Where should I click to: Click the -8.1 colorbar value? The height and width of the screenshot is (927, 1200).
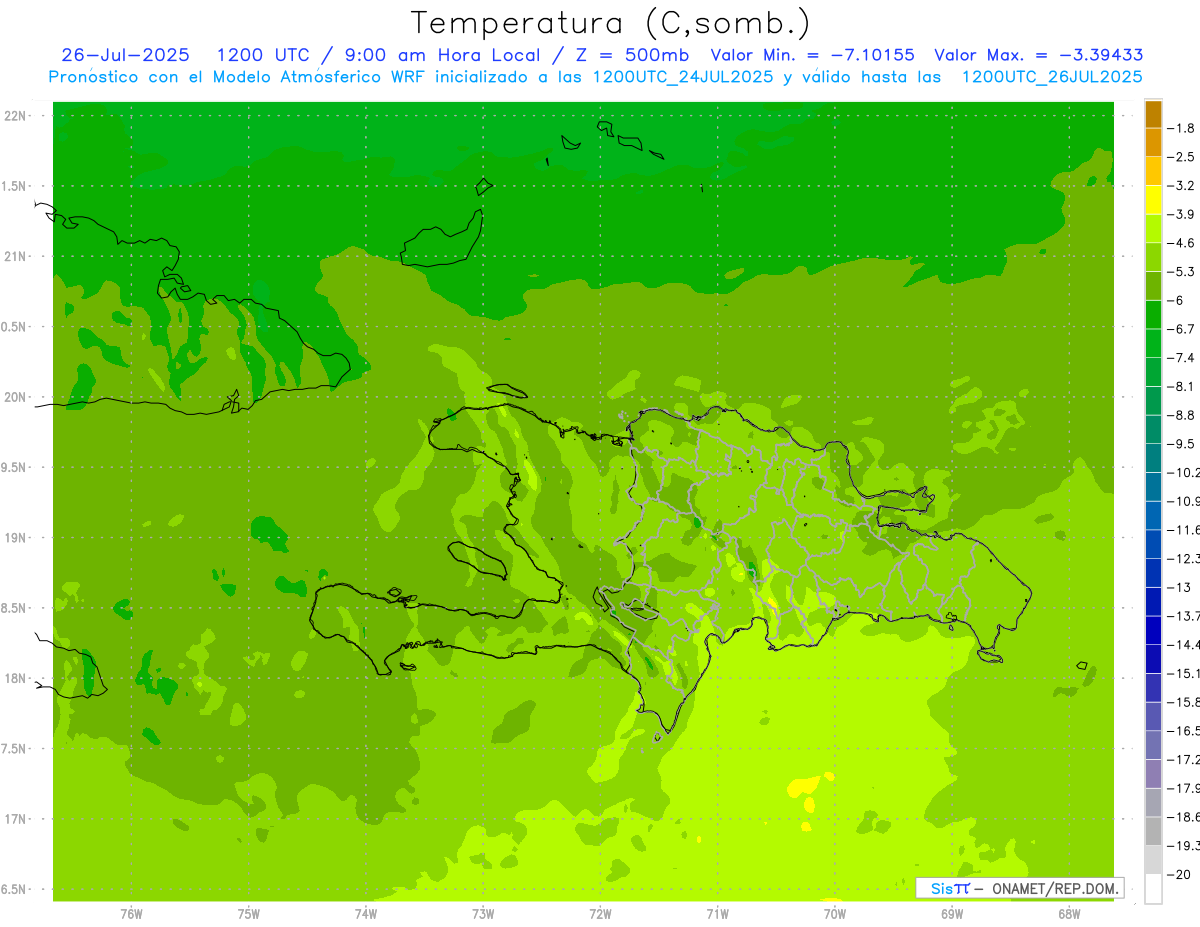point(1181,386)
